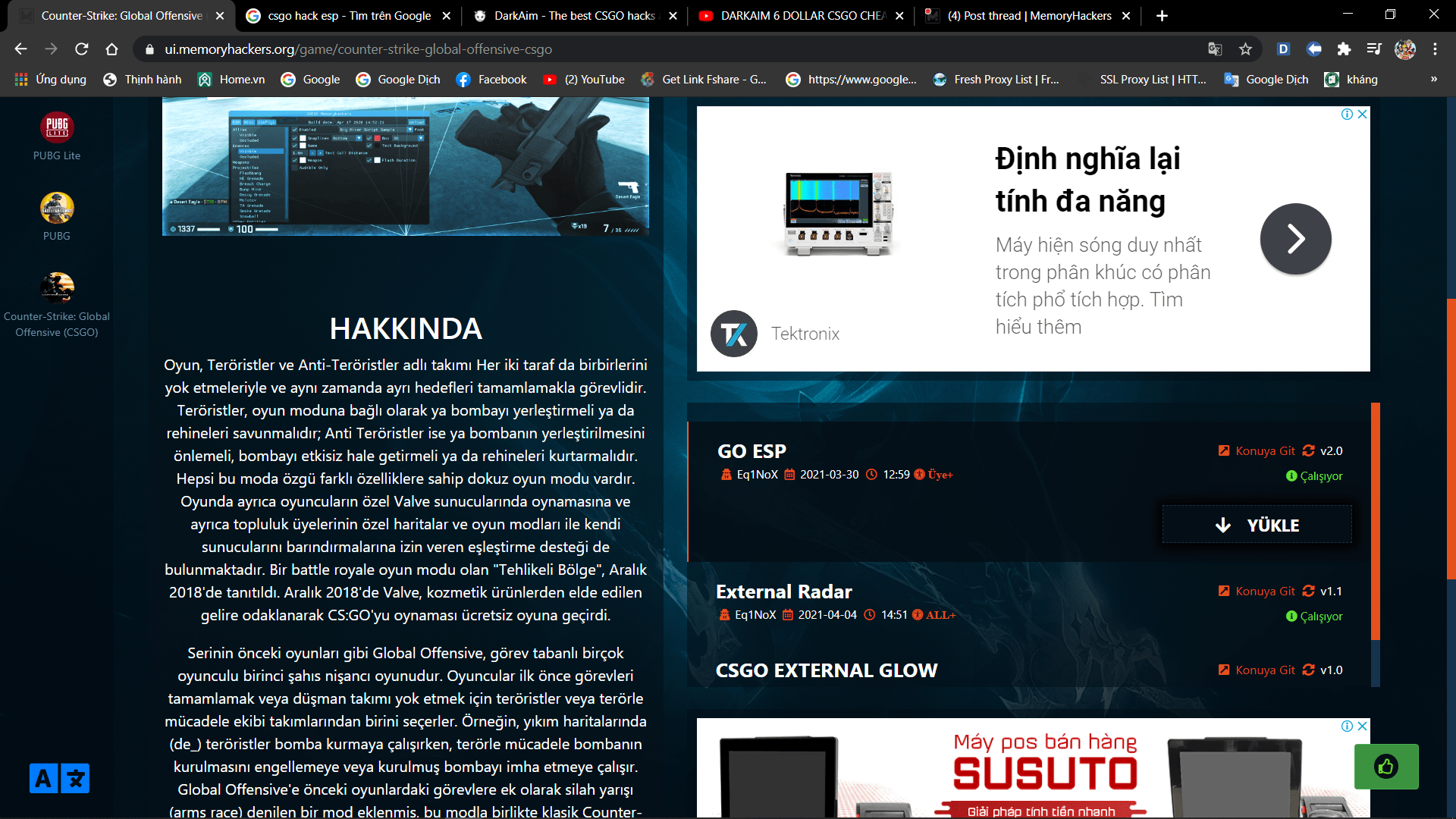Open the media control playlist icon
This screenshot has width=1456, height=819.
1374,49
